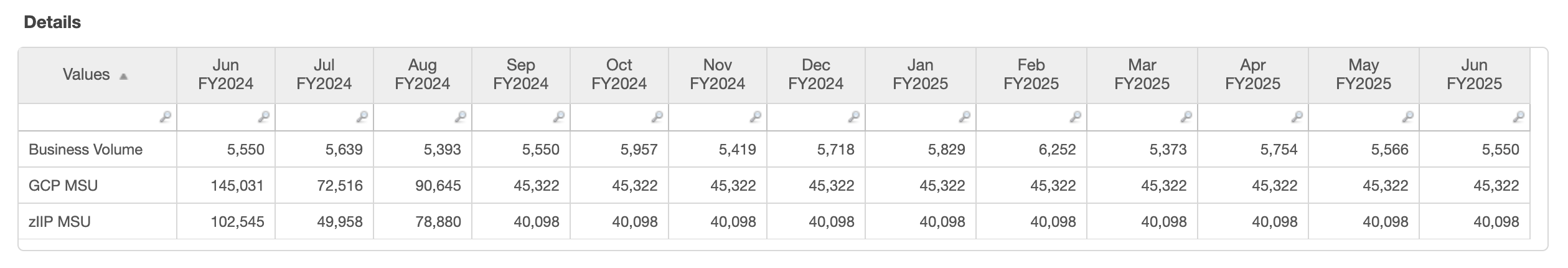Click search icon under Jun FY2025
1568x268 pixels.
1518,117
